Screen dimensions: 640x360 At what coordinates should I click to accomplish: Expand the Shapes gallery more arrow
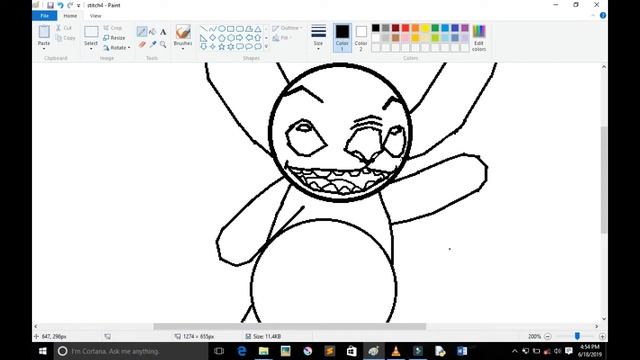click(x=266, y=47)
